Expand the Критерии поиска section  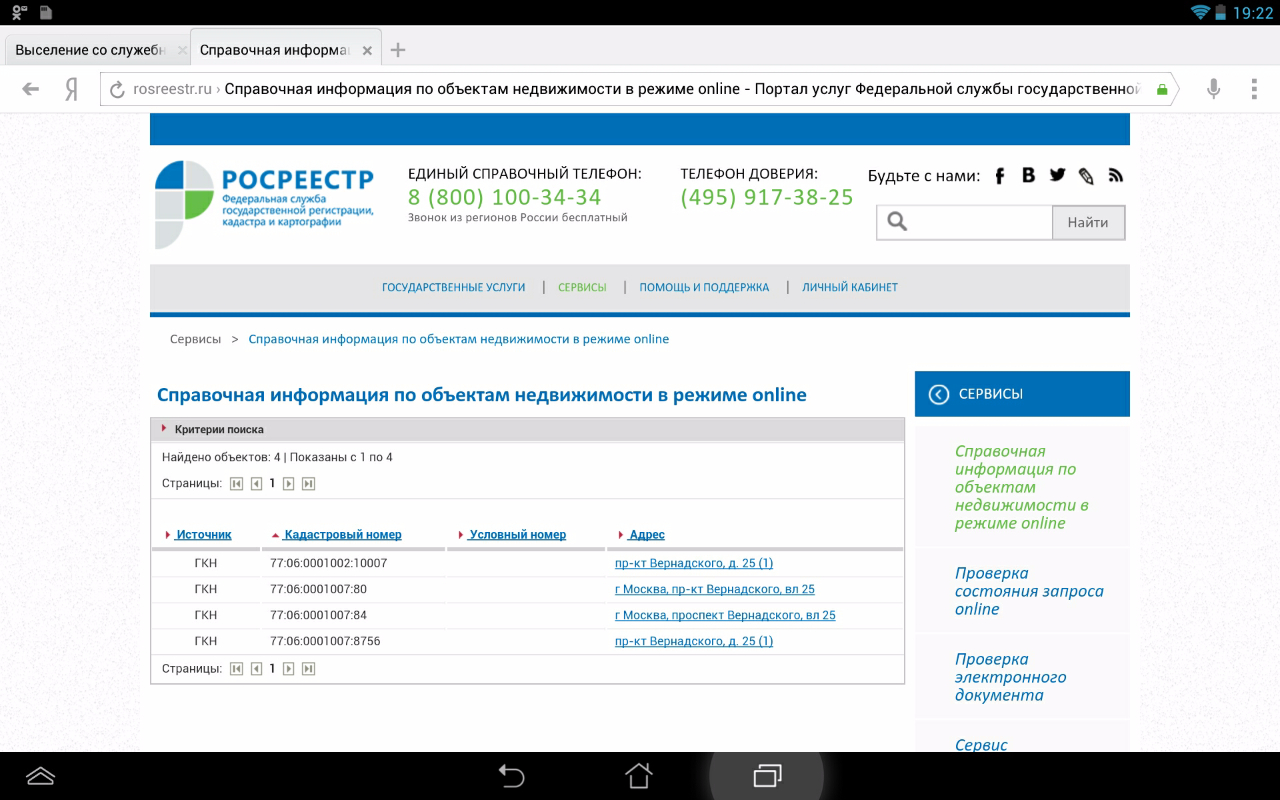[218, 429]
